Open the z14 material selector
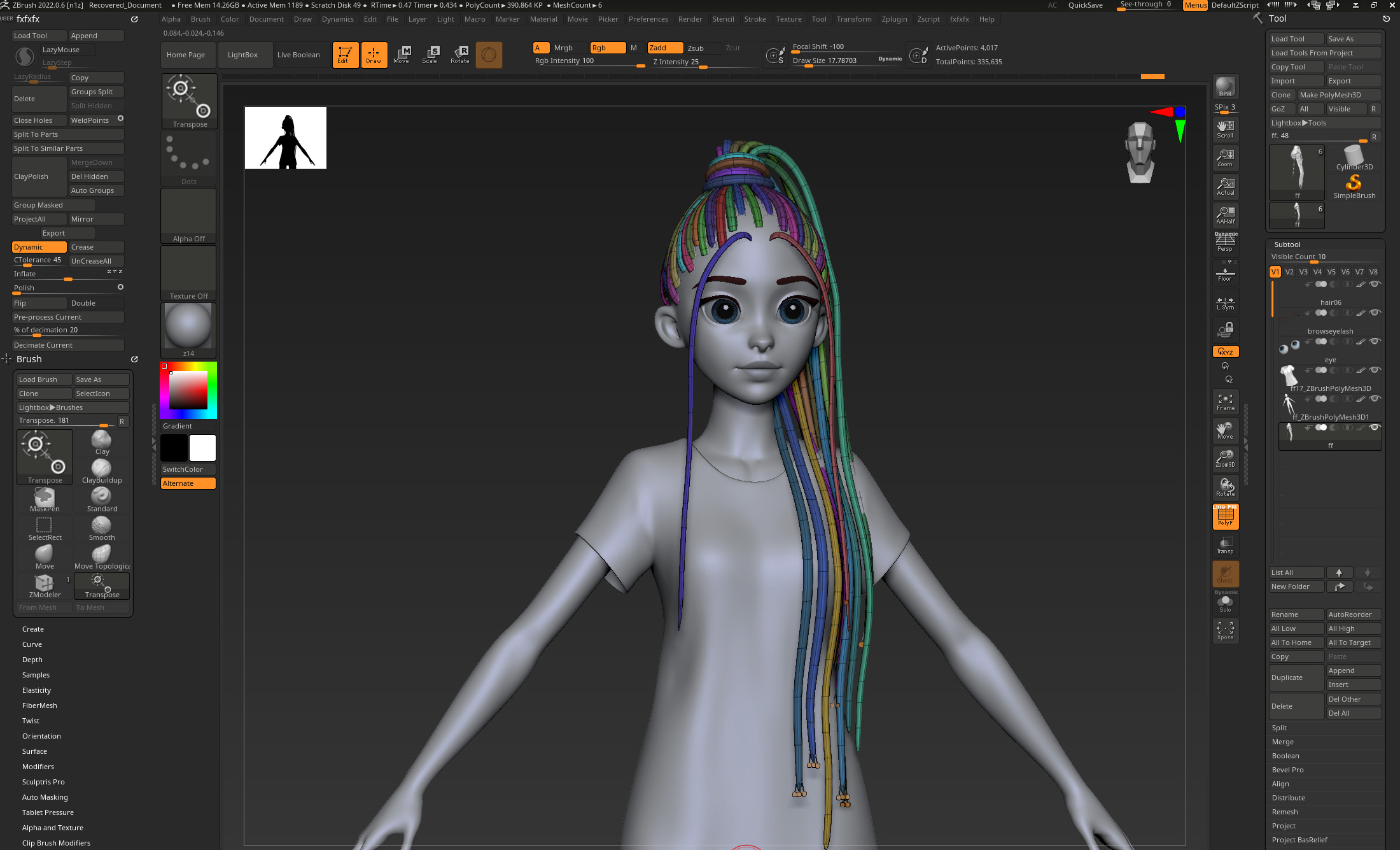 [x=189, y=330]
